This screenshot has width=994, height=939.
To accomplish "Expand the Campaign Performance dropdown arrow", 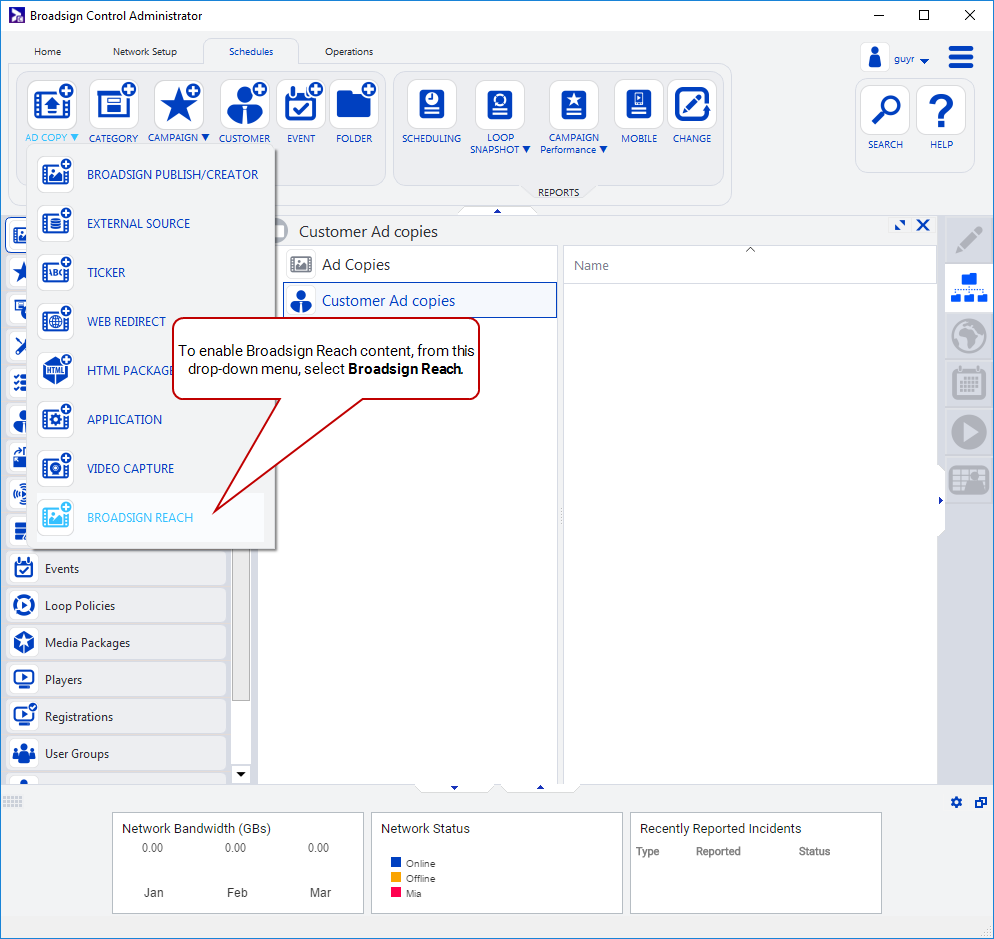I will [604, 150].
